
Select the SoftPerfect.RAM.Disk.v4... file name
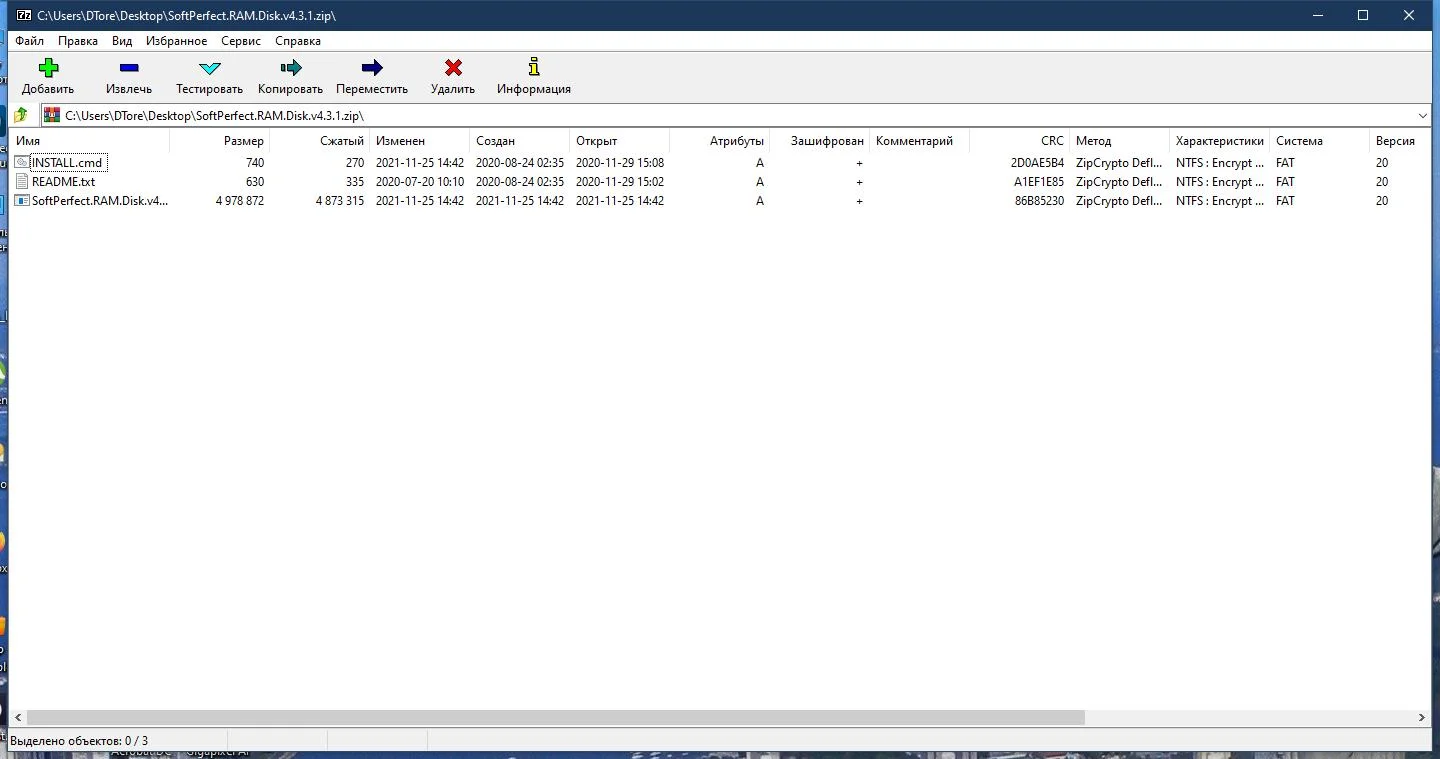coord(100,201)
